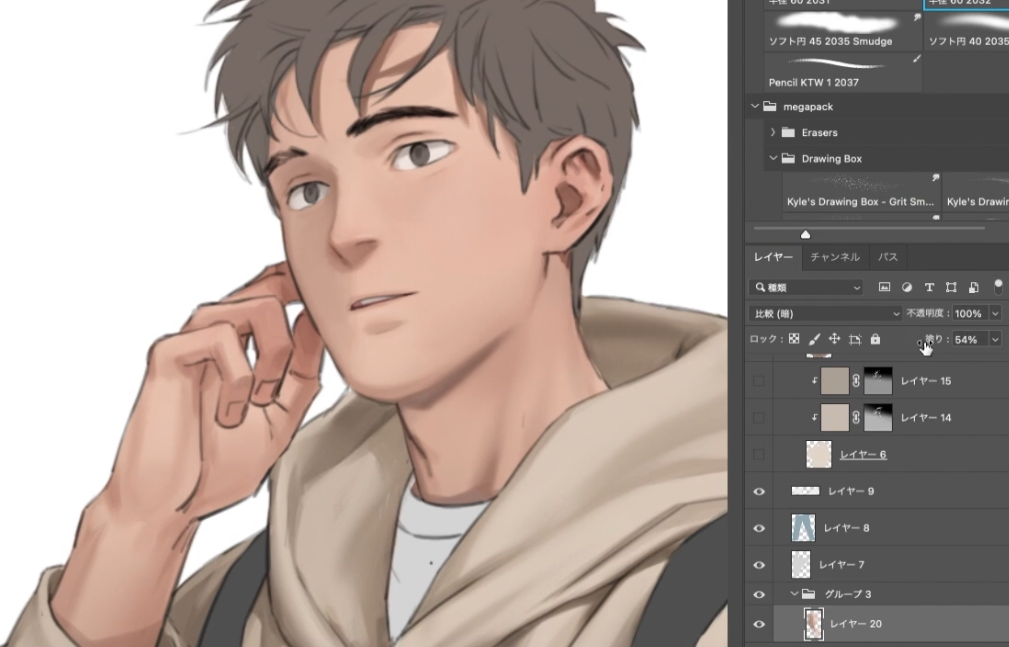Collapse the megapack brush group chevron
This screenshot has height=647, width=1009.
coord(754,106)
